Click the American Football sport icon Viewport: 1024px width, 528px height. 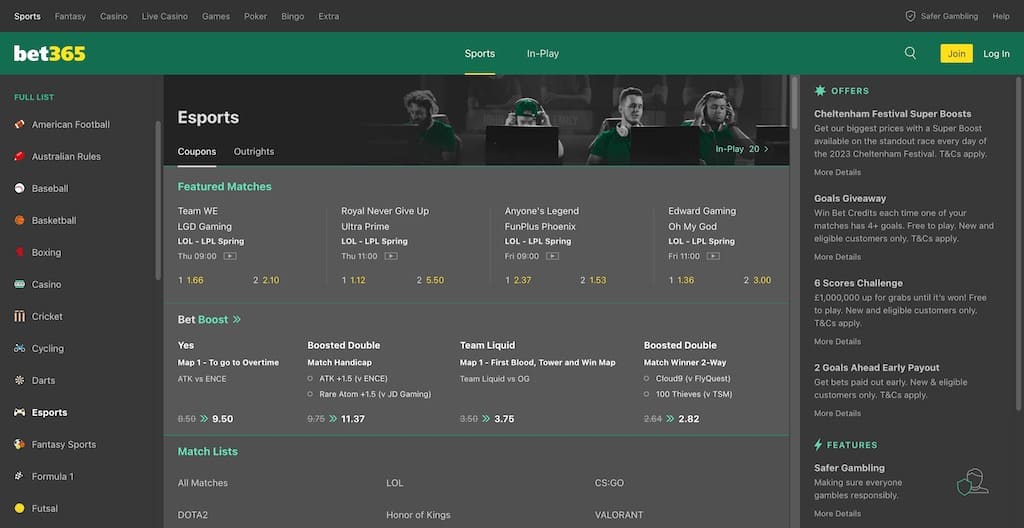tap(20, 124)
